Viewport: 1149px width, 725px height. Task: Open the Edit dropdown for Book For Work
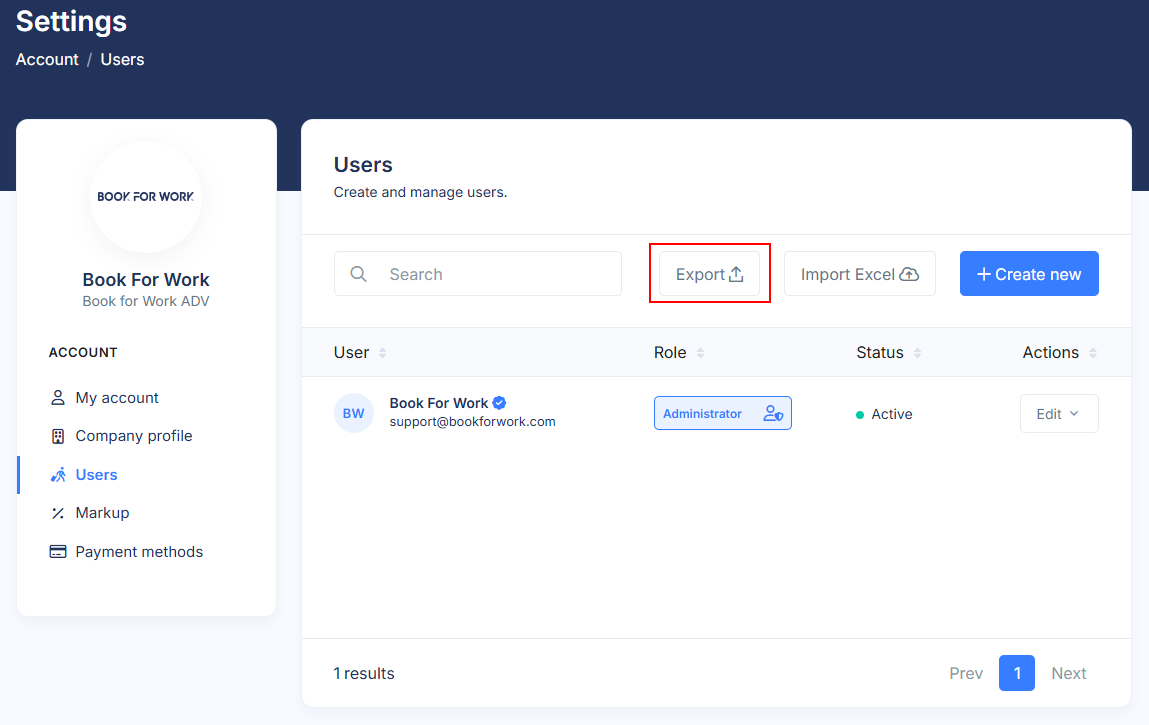click(1059, 413)
